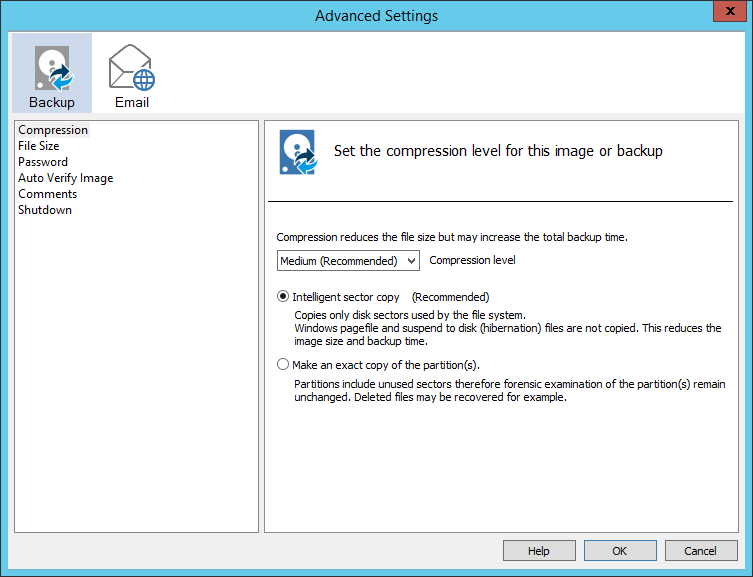The image size is (753, 577).
Task: Switch to the Backup tab label
Action: coord(51,102)
